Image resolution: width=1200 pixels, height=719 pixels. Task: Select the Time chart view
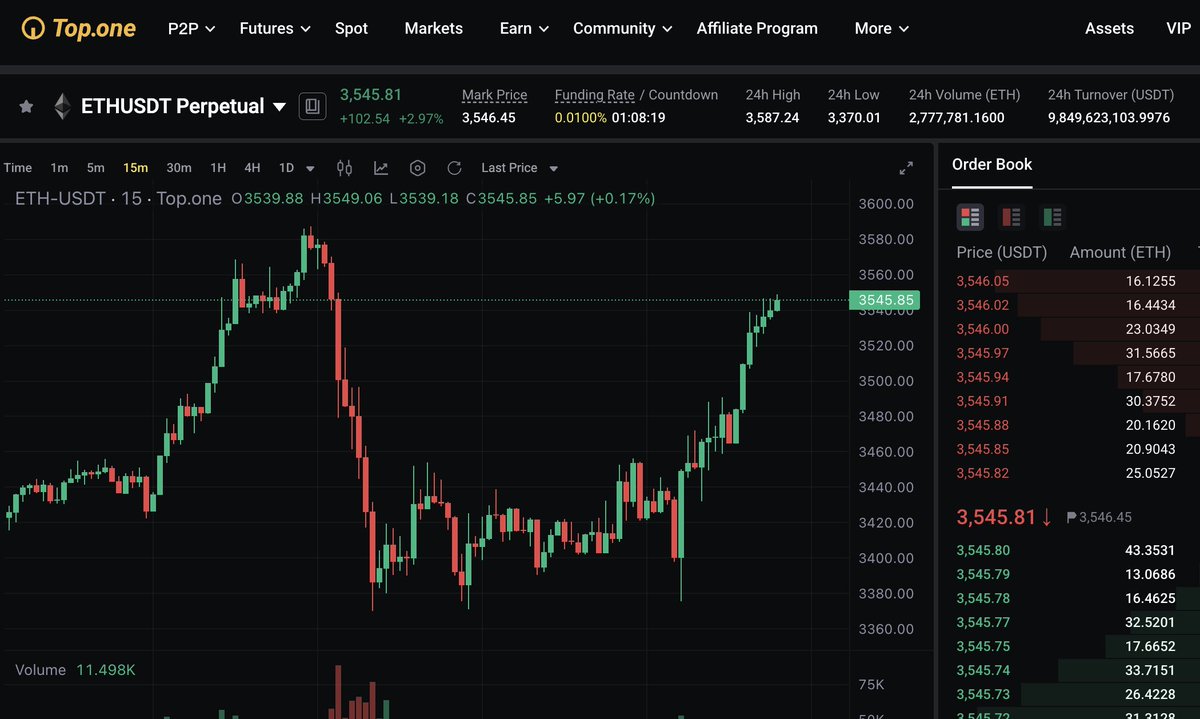[x=18, y=168]
